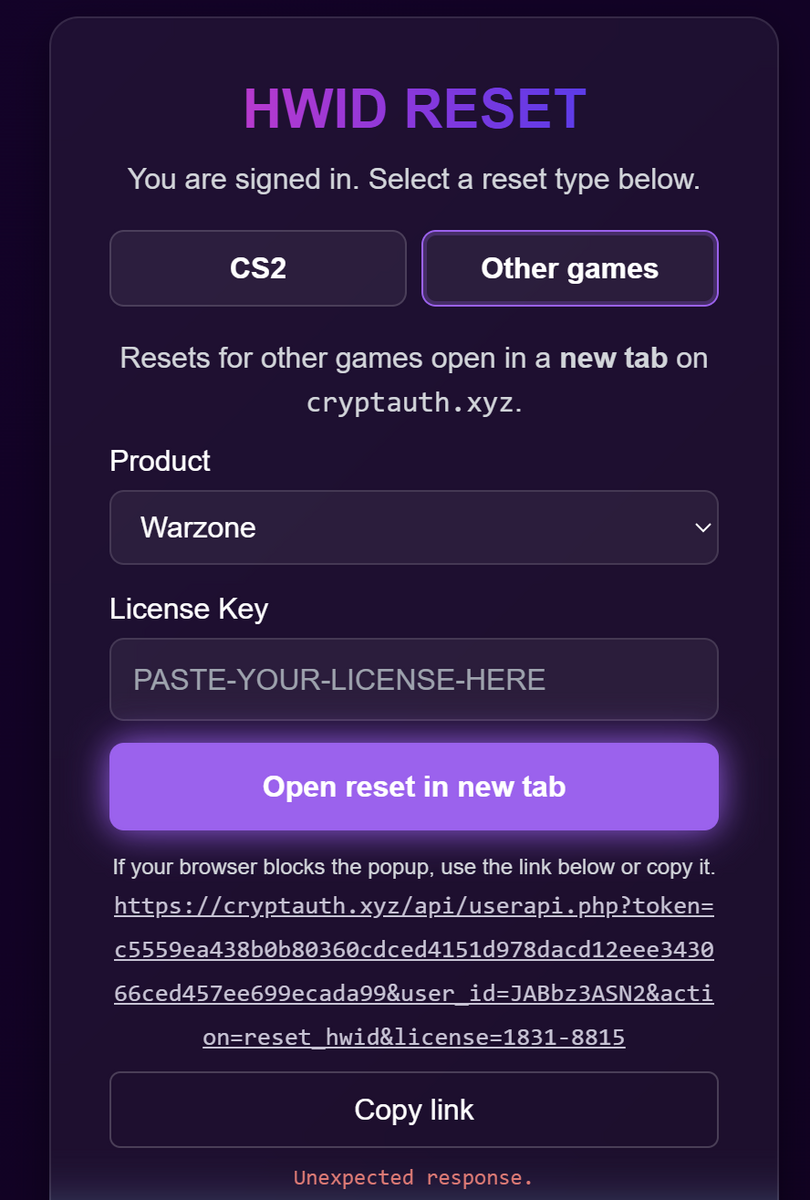
Task: Click the bold 'new tab' text
Action: 613,358
